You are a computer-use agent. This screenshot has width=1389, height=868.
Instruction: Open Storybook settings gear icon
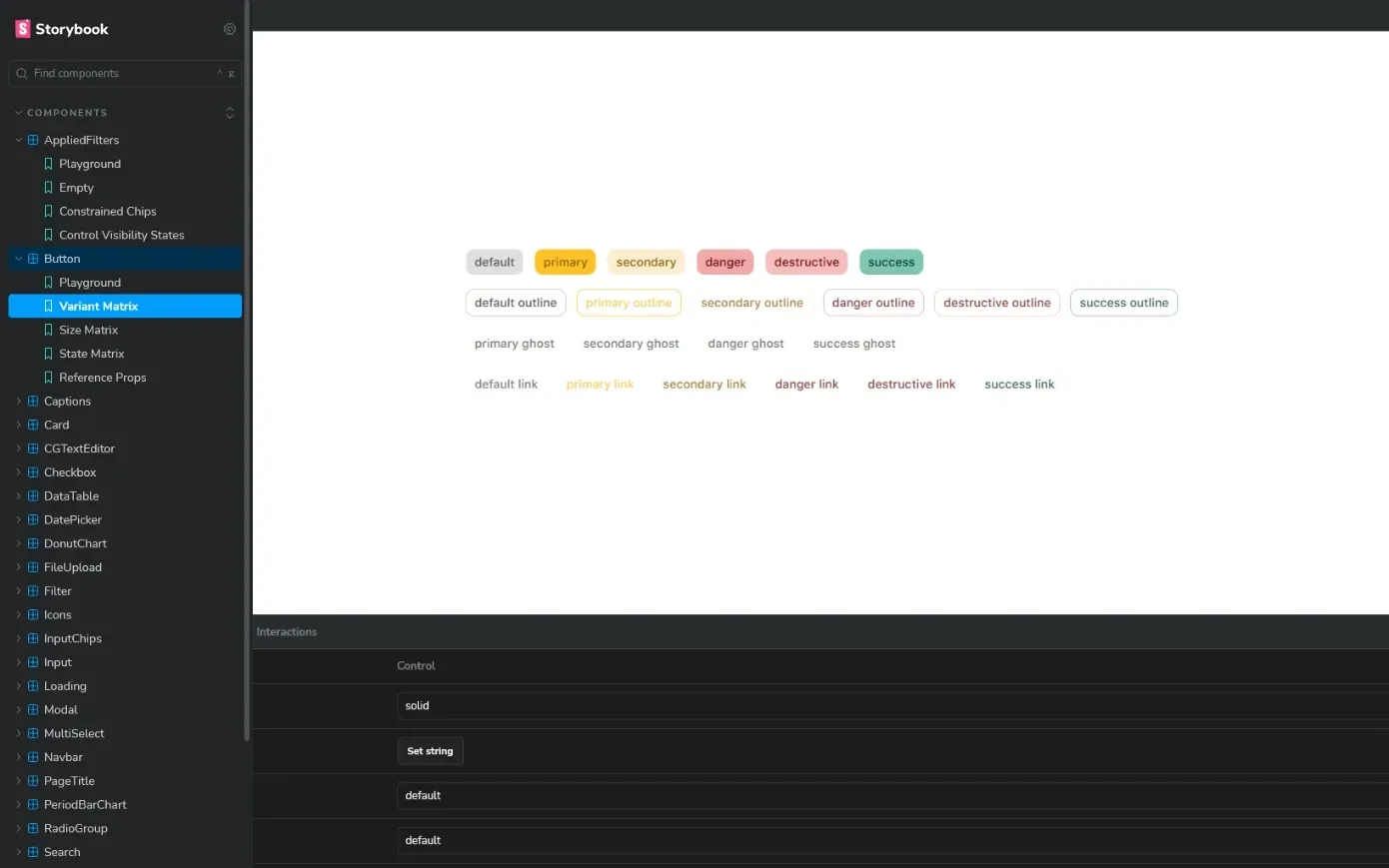230,29
